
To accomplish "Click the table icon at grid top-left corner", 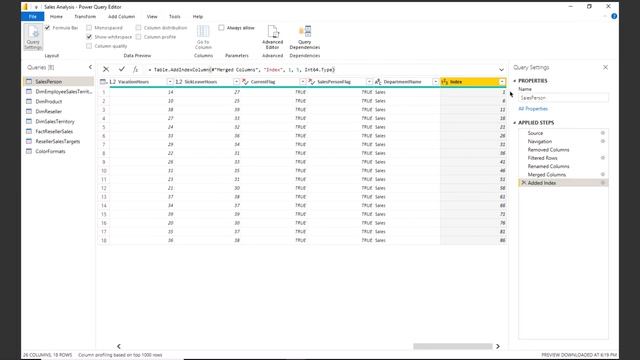I will pos(104,82).
